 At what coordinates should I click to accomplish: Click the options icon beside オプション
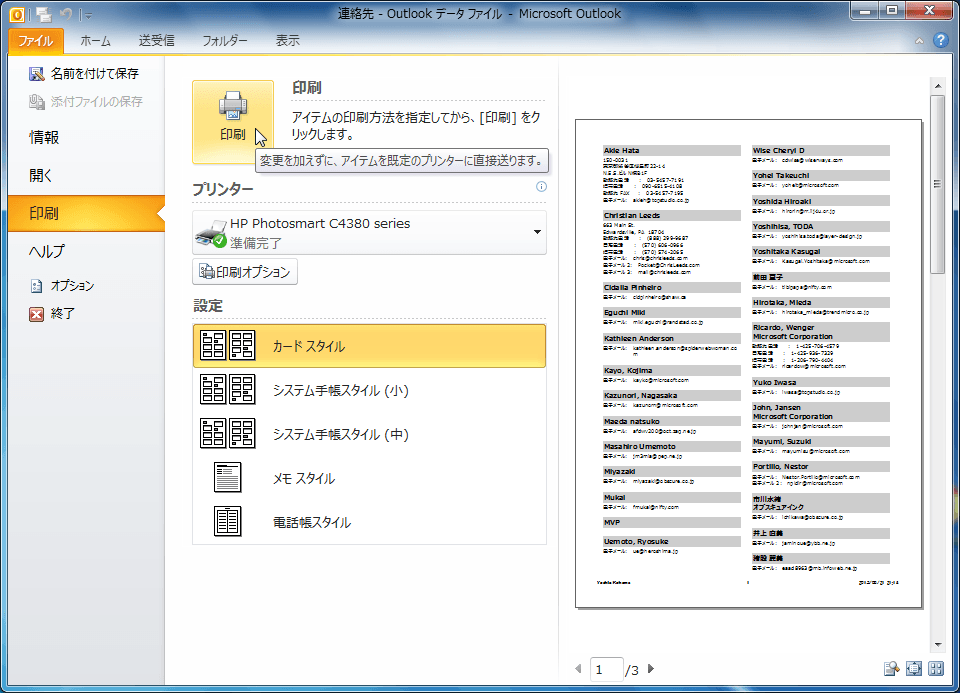(37, 286)
